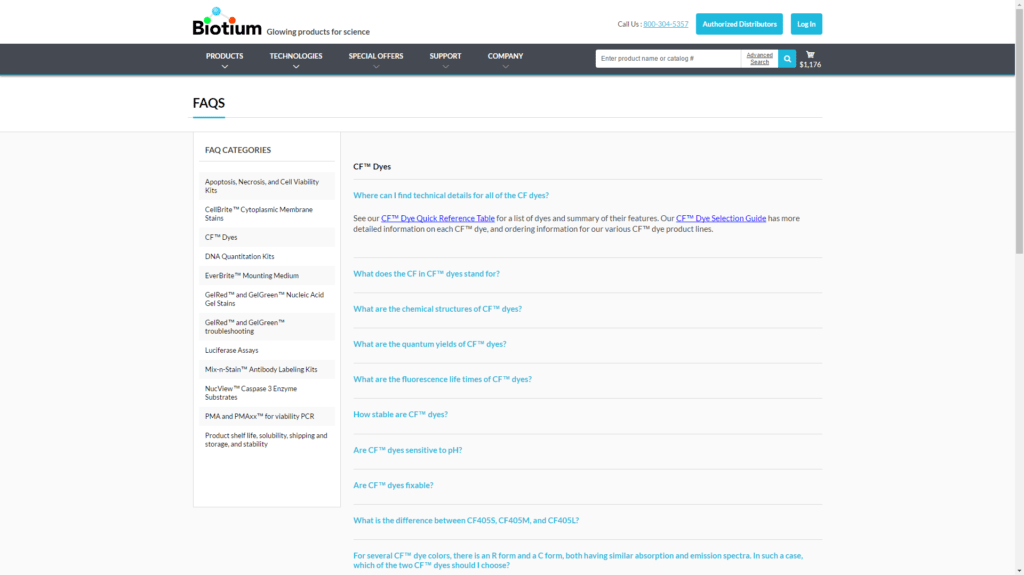Expand the R form and C form question
This screenshot has width=1024, height=575.
pos(578,561)
